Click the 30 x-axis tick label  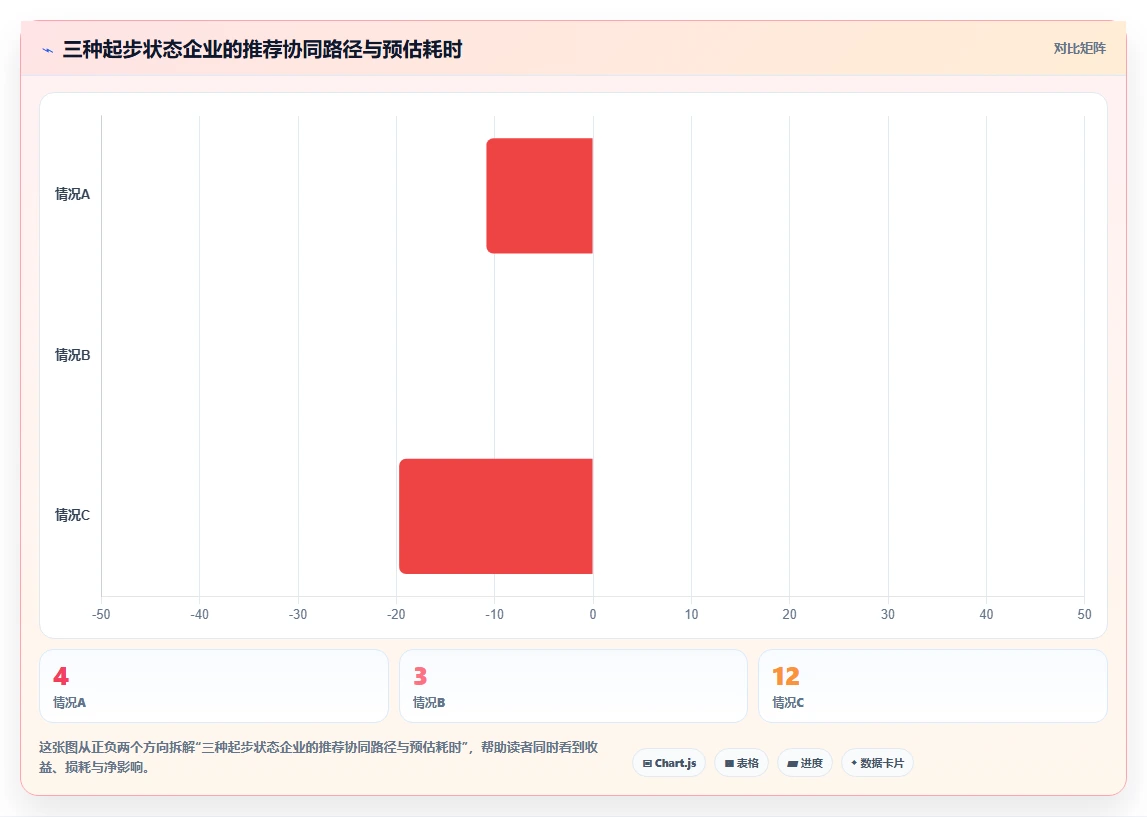click(887, 614)
